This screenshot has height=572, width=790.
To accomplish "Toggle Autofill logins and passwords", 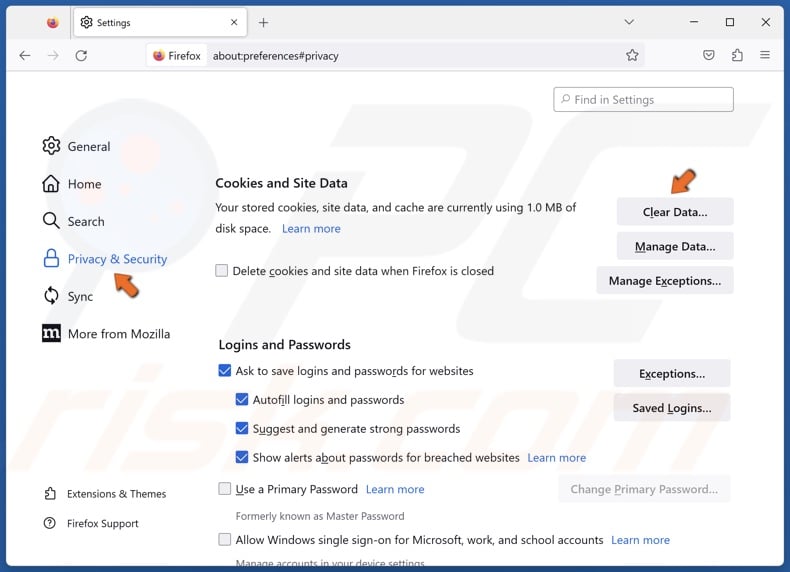I will [242, 399].
